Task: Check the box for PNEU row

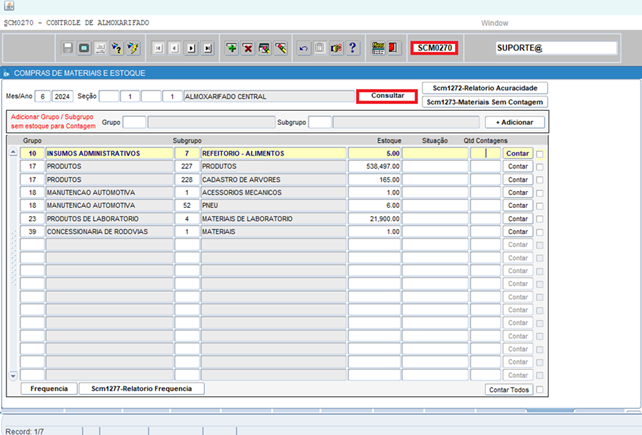Action: click(x=540, y=206)
